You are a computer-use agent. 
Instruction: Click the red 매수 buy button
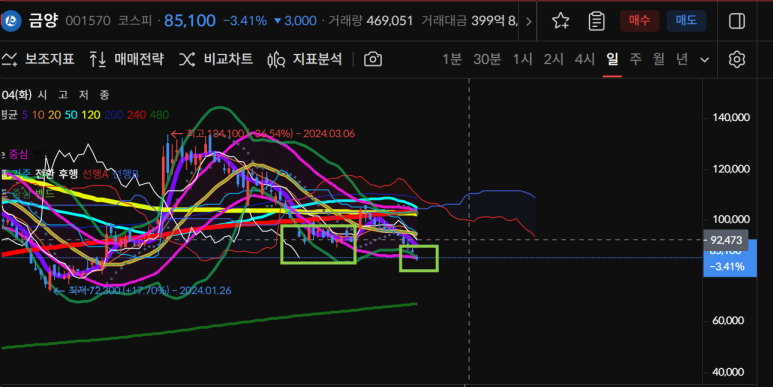pyautogui.click(x=639, y=21)
